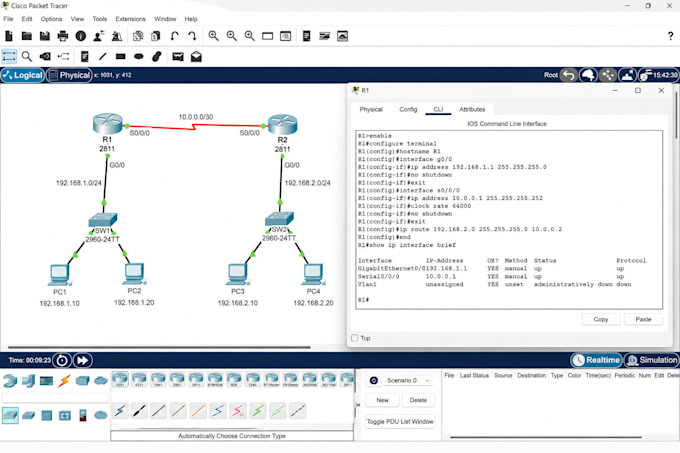This screenshot has width=680, height=453.
Task: Switch to Logical workspace view
Action: 23,75
